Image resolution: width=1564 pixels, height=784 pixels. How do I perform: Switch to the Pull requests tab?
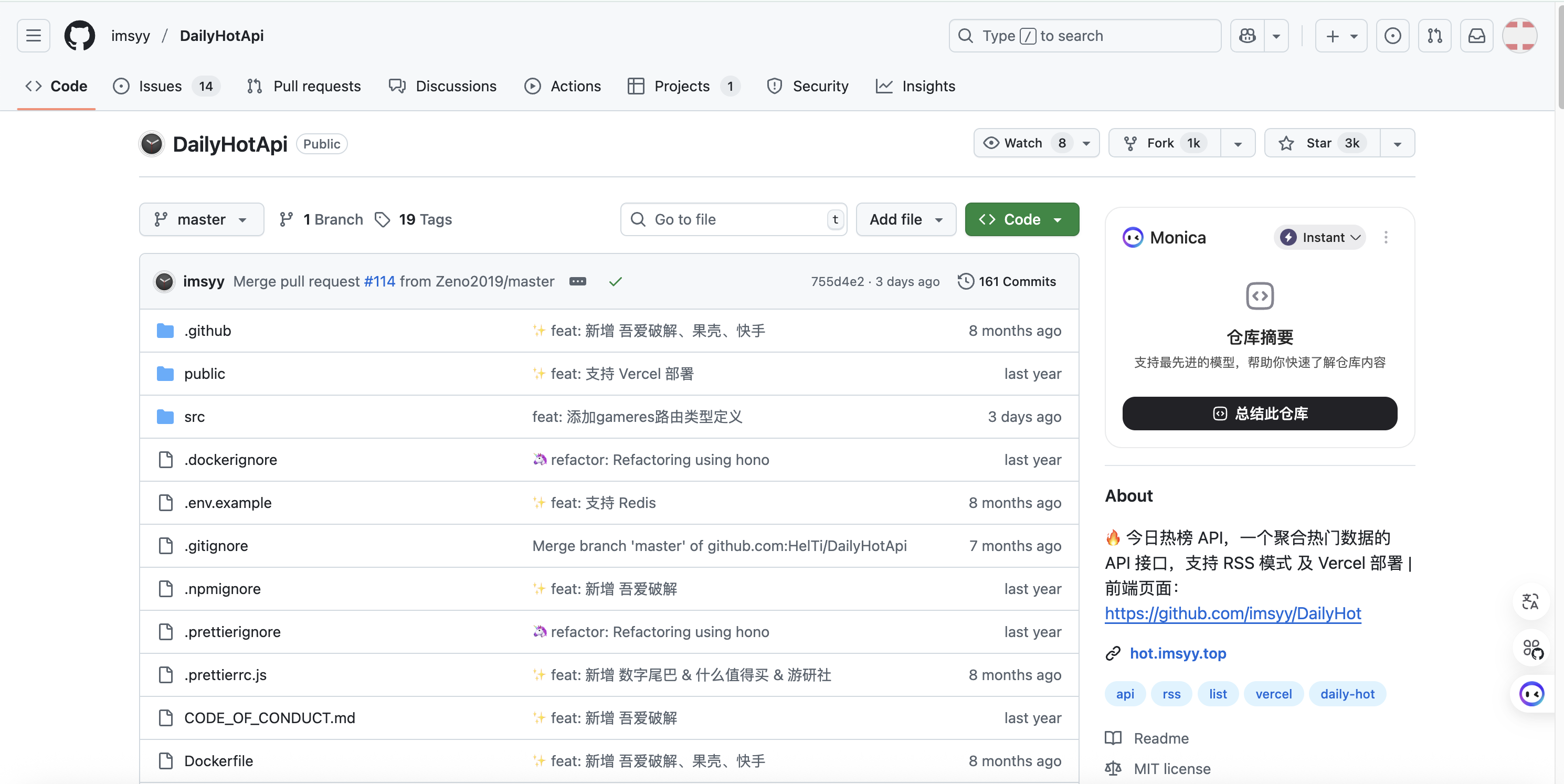click(303, 86)
